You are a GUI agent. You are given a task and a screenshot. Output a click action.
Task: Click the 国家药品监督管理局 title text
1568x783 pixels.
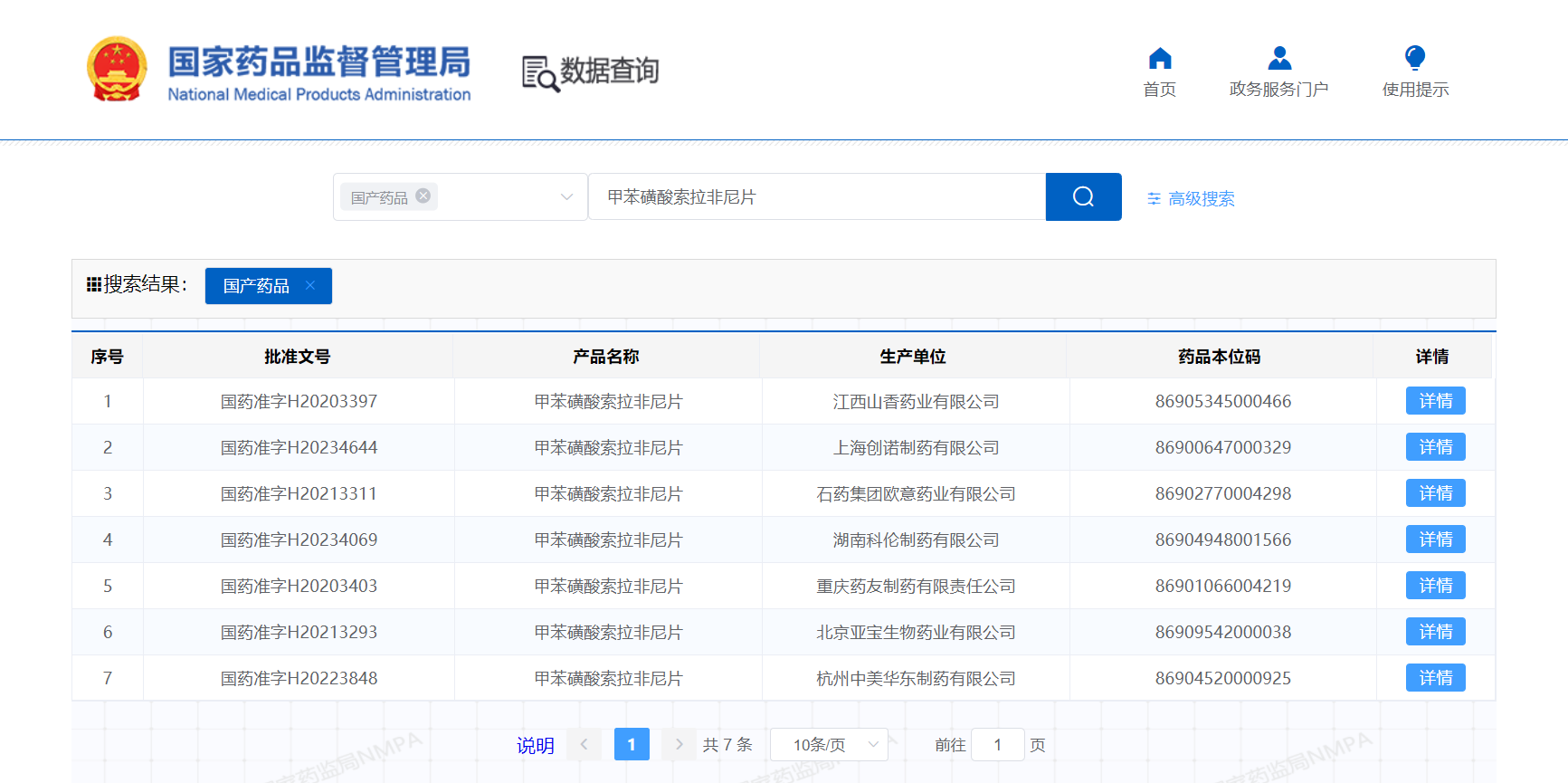(x=319, y=62)
